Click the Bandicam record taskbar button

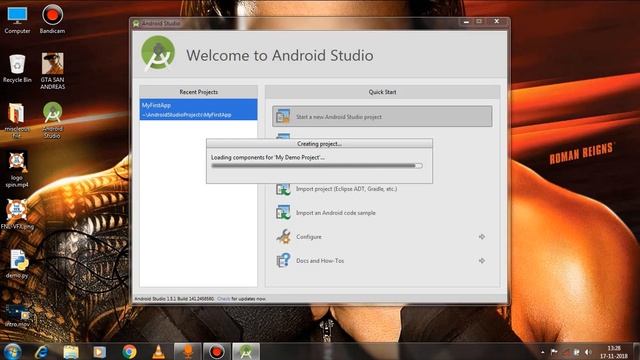click(217, 352)
